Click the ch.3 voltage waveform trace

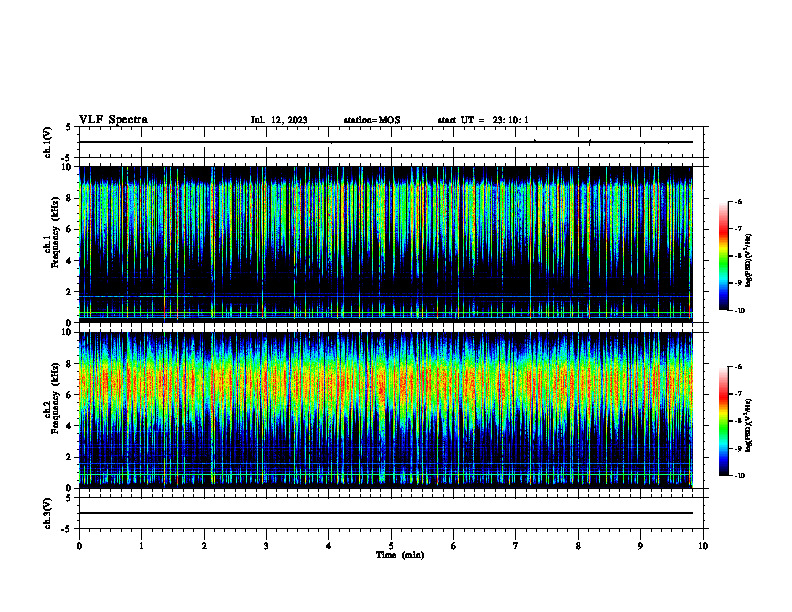(386, 513)
